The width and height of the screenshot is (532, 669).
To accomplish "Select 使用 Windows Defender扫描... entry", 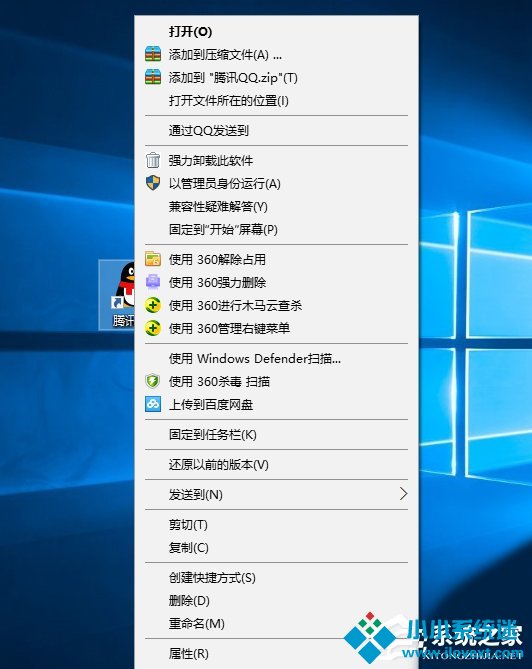I will click(x=276, y=358).
